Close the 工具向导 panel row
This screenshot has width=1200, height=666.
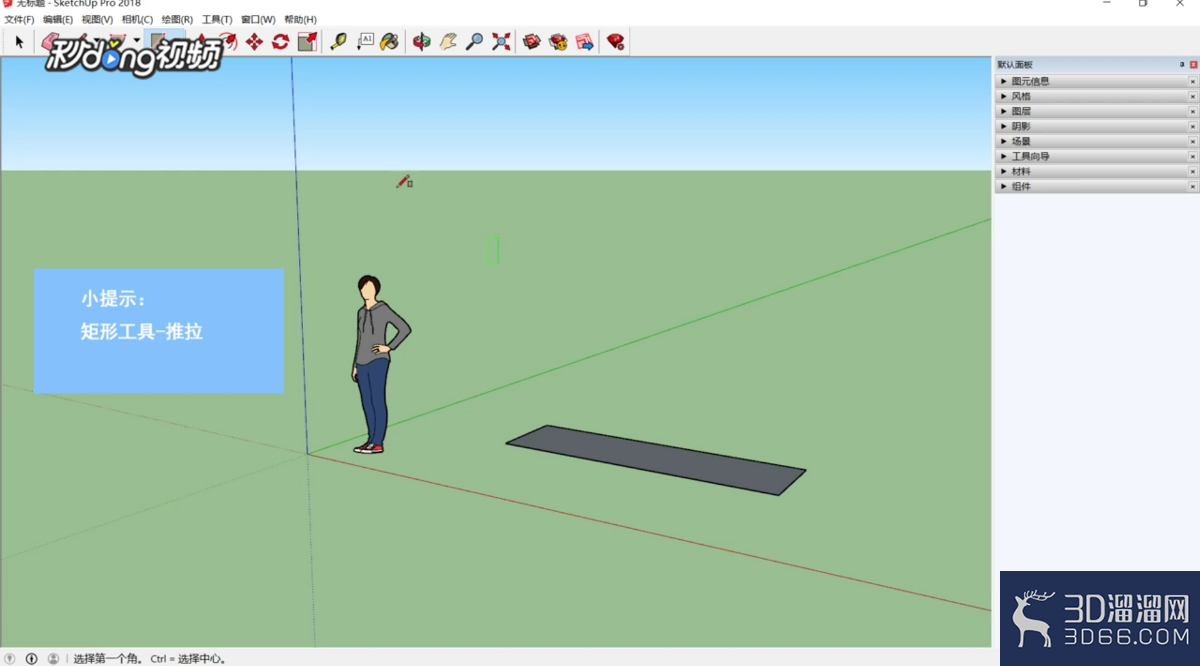[1193, 156]
